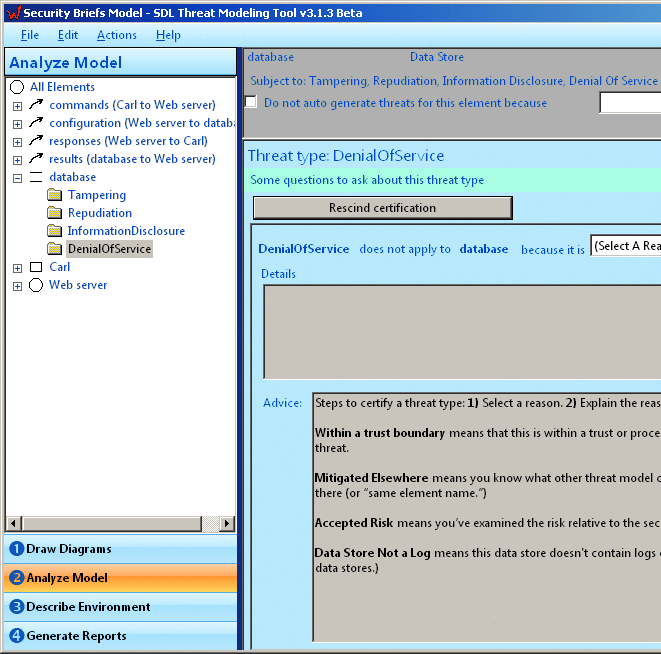Collapse the database tree node
This screenshot has height=654, width=661.
pos(17,178)
